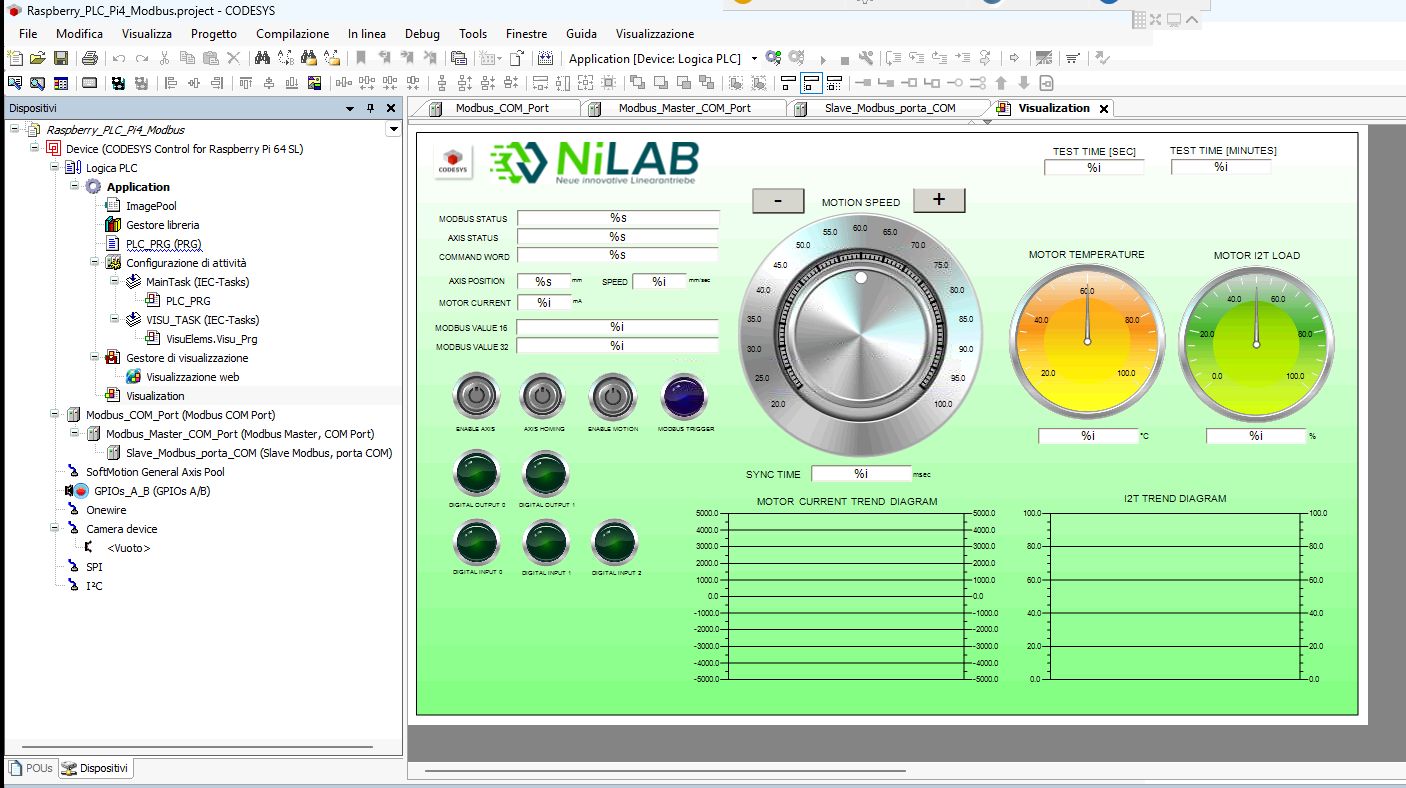Collapse the Modbus_COM_Port tree node
Viewport: 1406px width, 788px height.
(x=55, y=415)
